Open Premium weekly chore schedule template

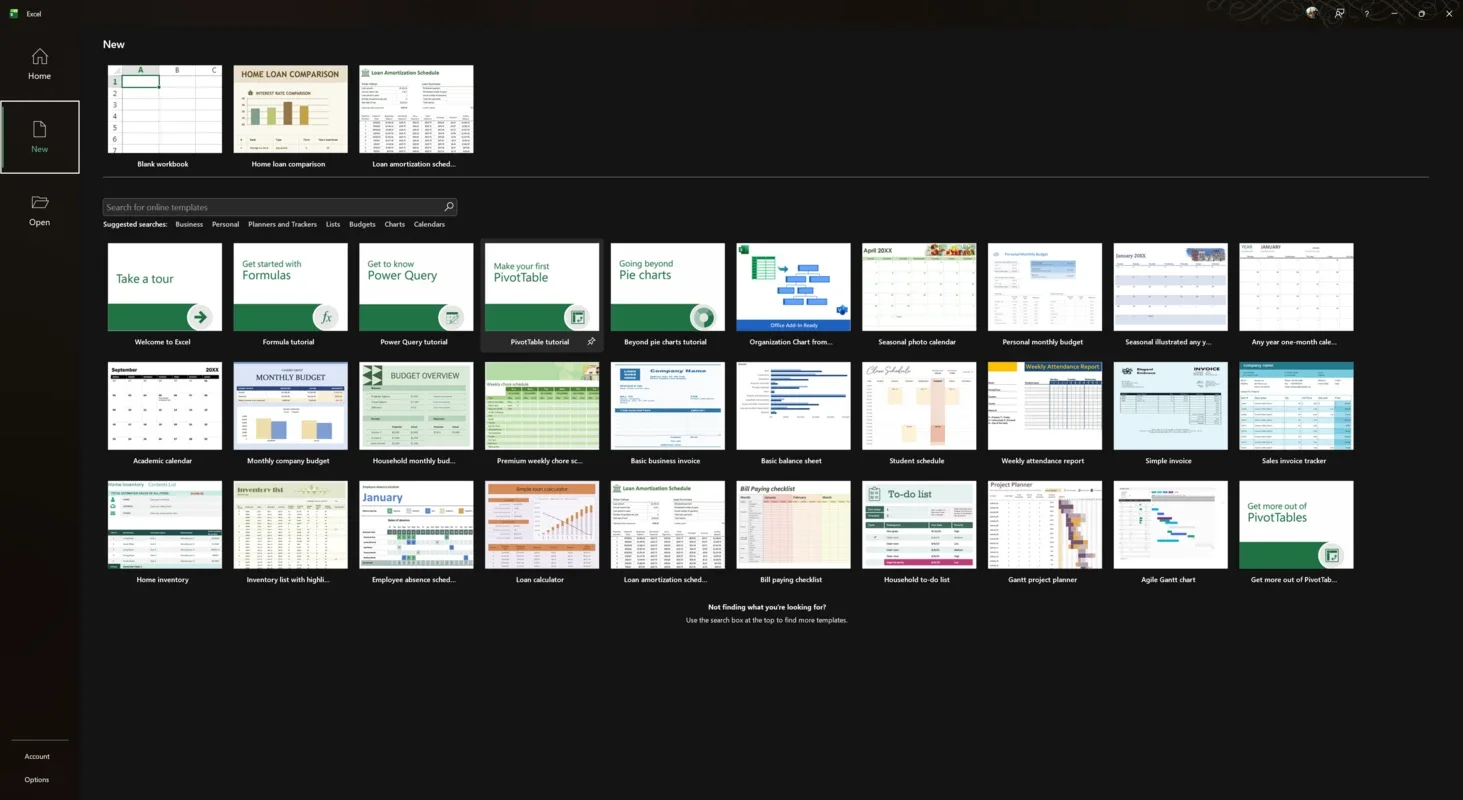tap(542, 415)
